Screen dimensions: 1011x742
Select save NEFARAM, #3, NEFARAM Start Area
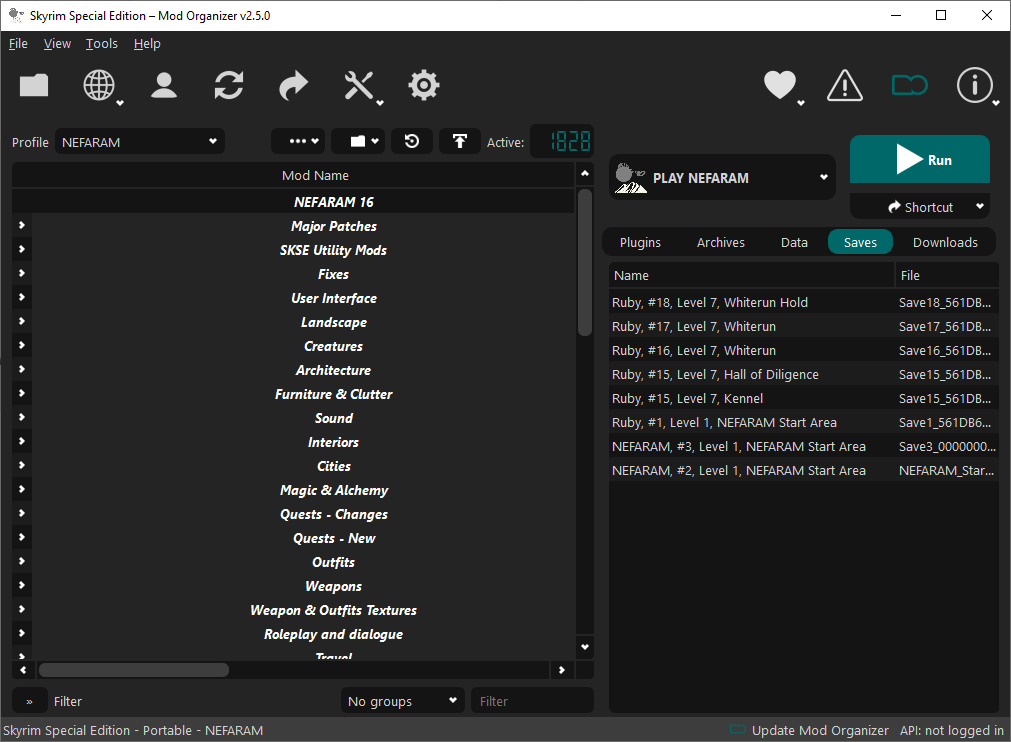803,447
